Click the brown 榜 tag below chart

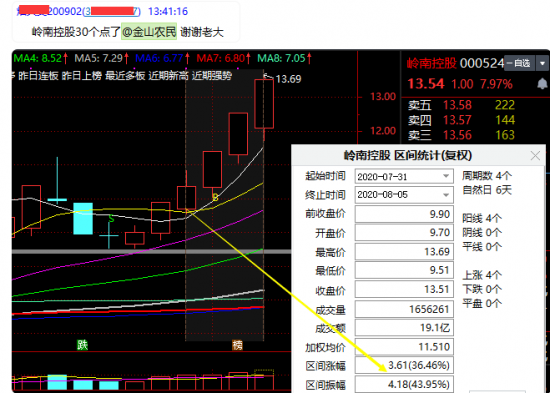(x=237, y=345)
